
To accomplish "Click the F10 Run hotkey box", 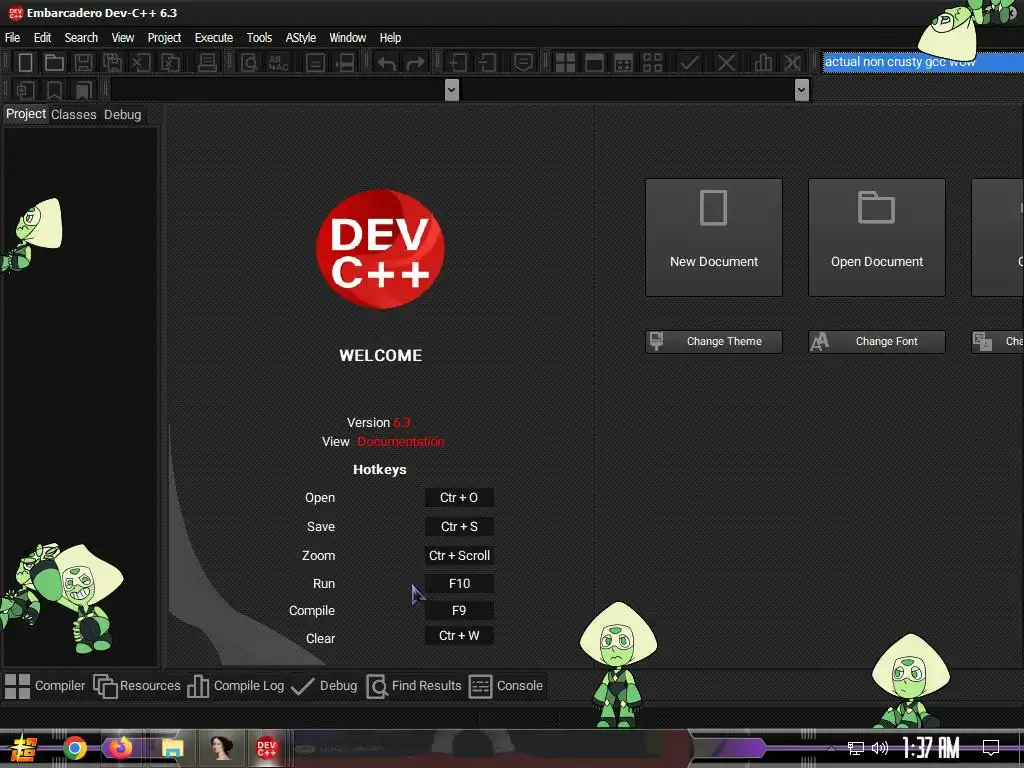I will coord(459,584).
